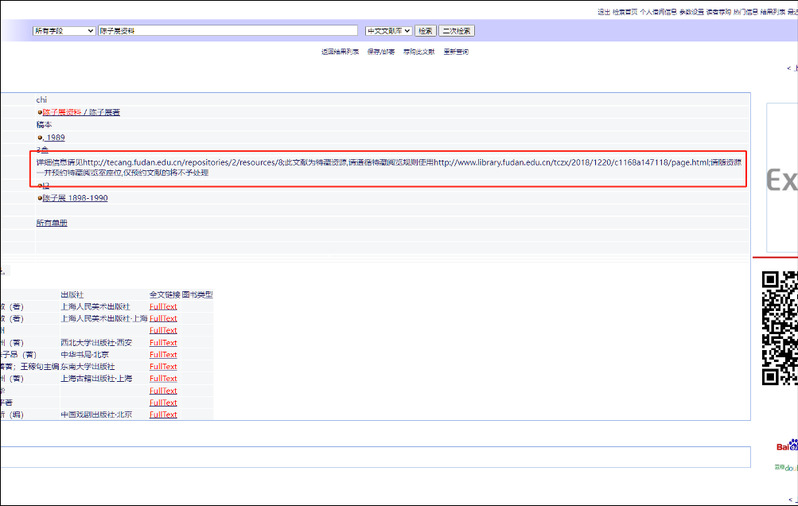The width and height of the screenshot is (798, 506).
Task: Open FullText link for 东南大学出版社
Action: [163, 366]
